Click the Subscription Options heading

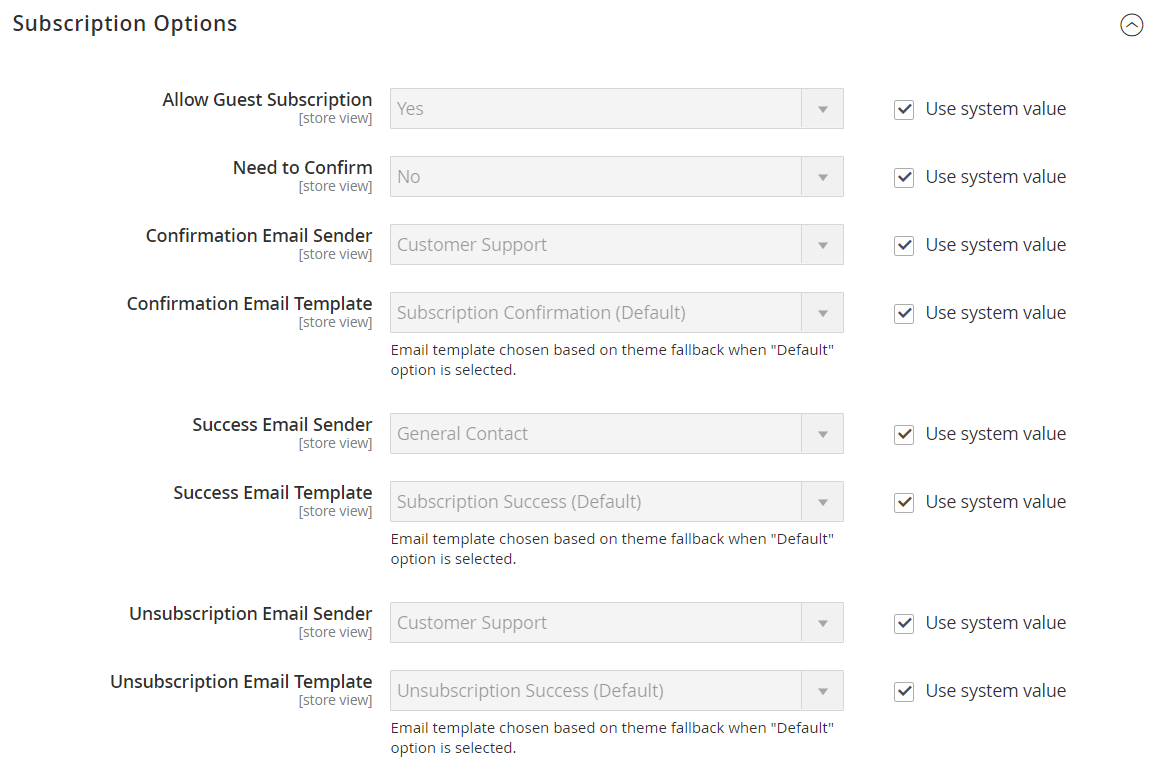point(125,24)
